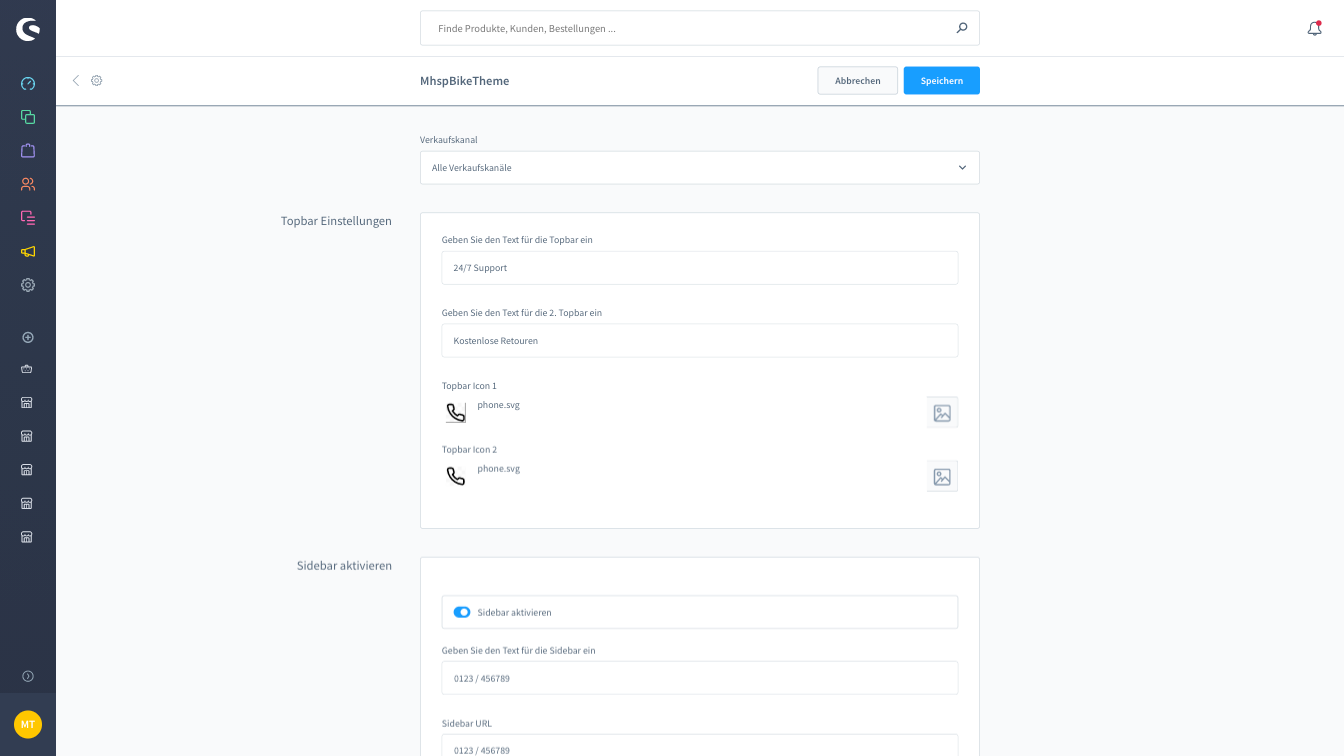Screen dimensions: 1344x756
Task: Go back using the left chevron
Action: (x=76, y=80)
